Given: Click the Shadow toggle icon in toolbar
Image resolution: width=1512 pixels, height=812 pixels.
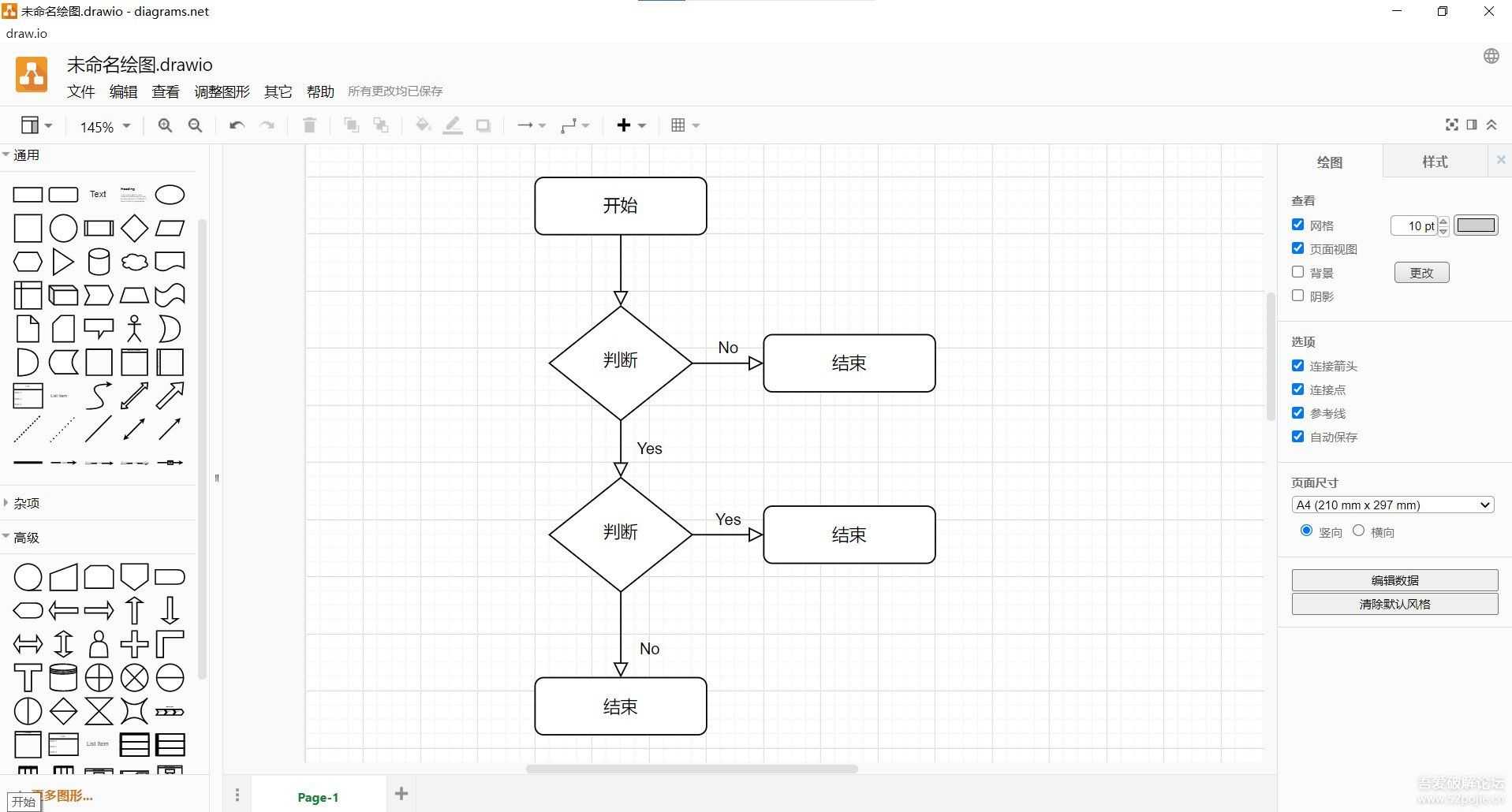Looking at the screenshot, I should [x=483, y=125].
